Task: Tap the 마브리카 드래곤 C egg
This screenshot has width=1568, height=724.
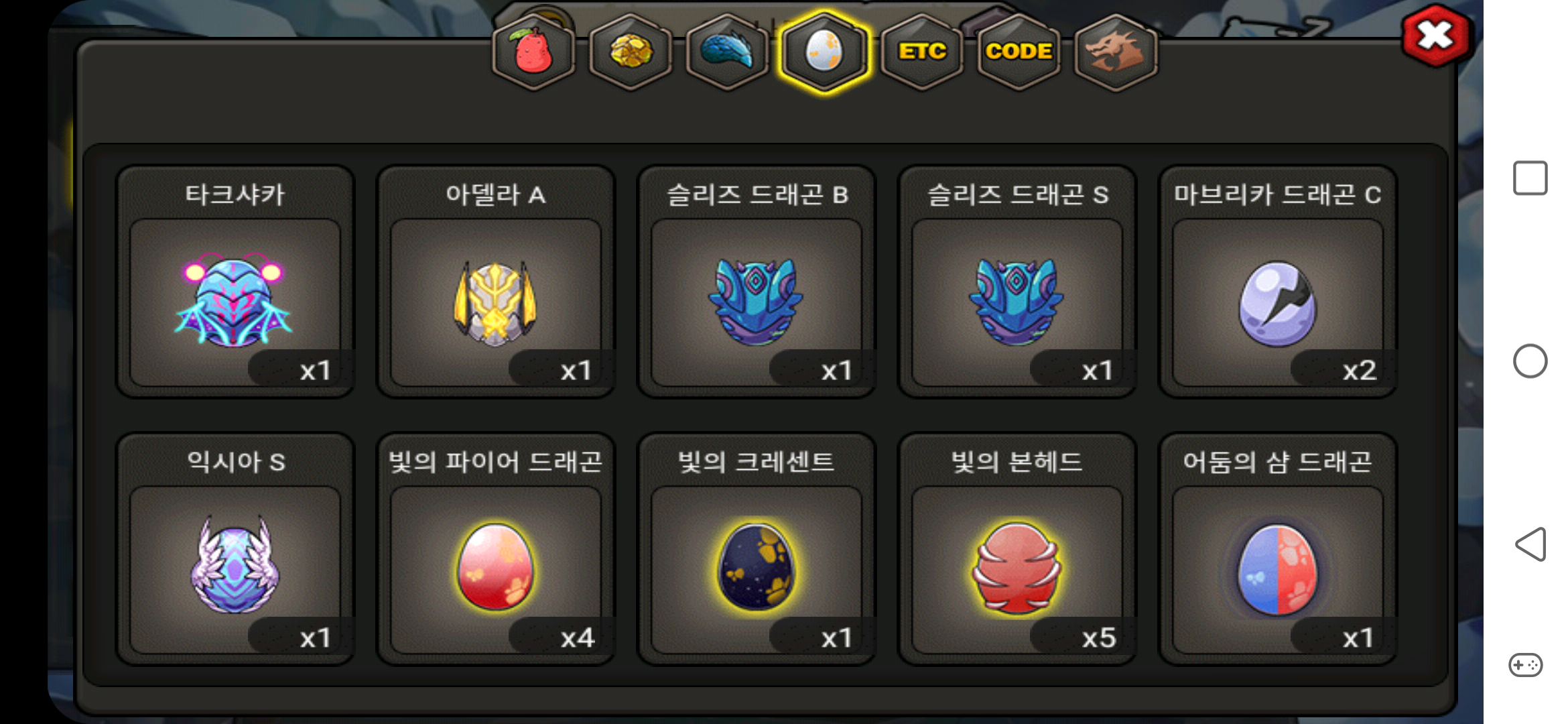Action: (x=1278, y=282)
